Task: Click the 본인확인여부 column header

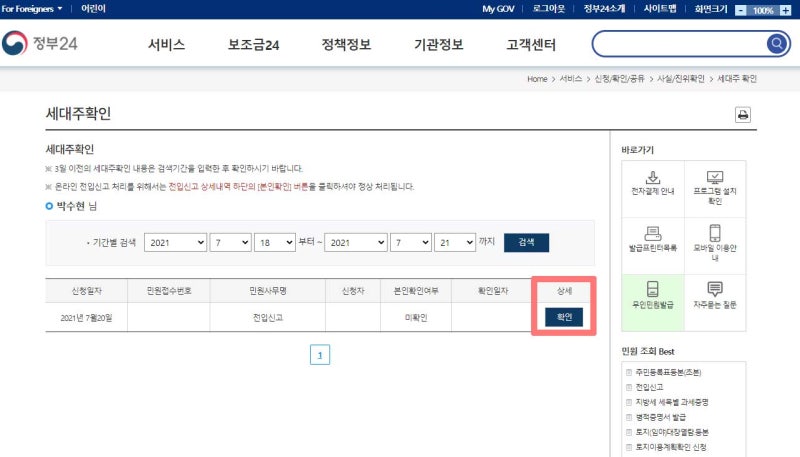Action: 416,291
